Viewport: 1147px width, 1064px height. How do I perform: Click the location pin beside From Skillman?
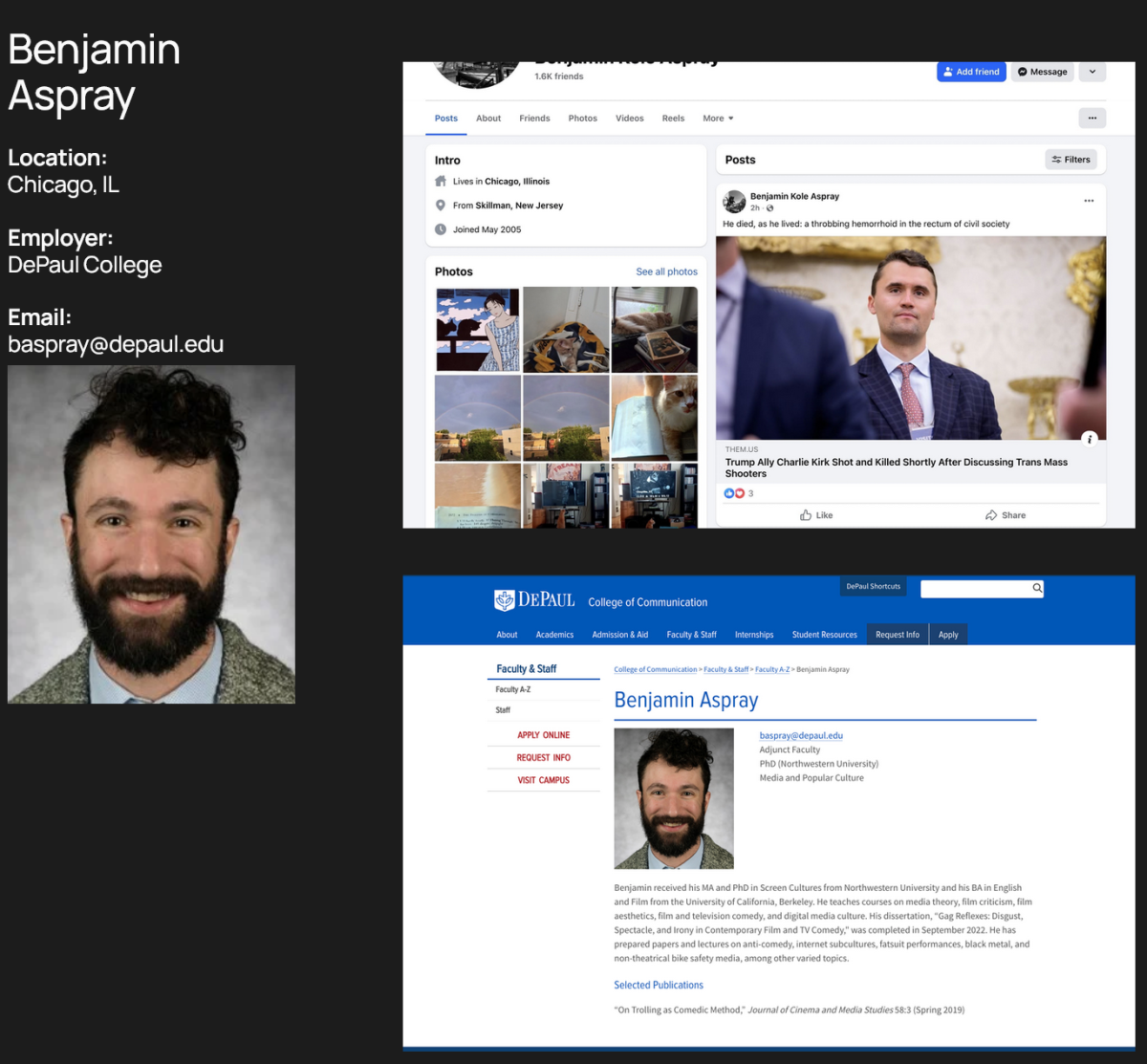coord(441,206)
